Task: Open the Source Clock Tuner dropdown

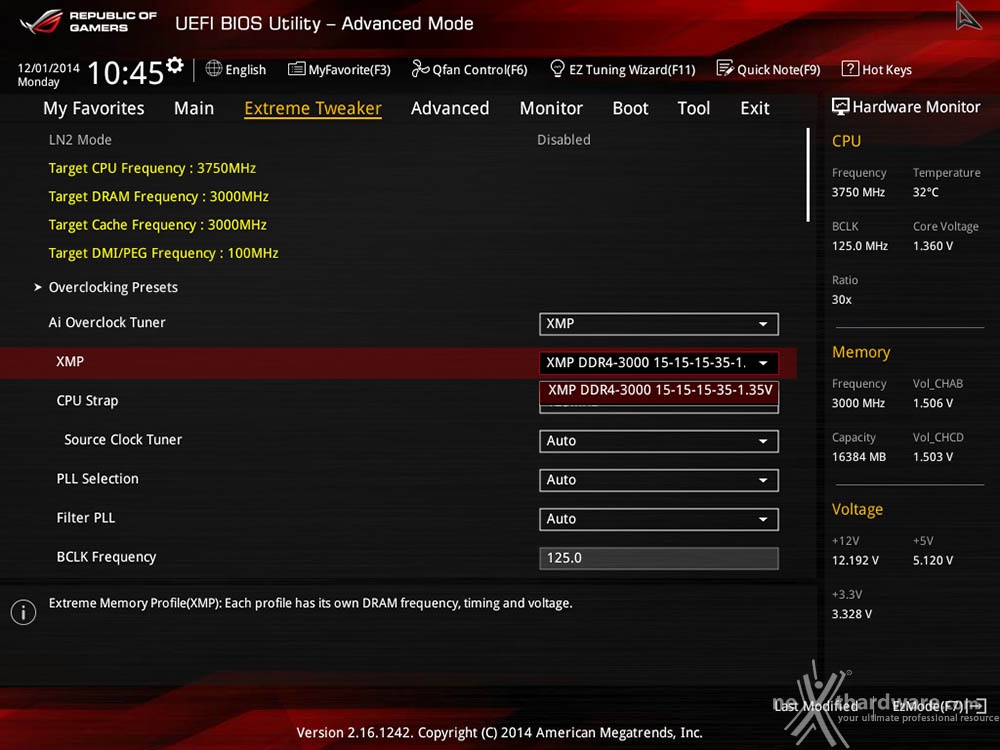Action: (x=658, y=441)
